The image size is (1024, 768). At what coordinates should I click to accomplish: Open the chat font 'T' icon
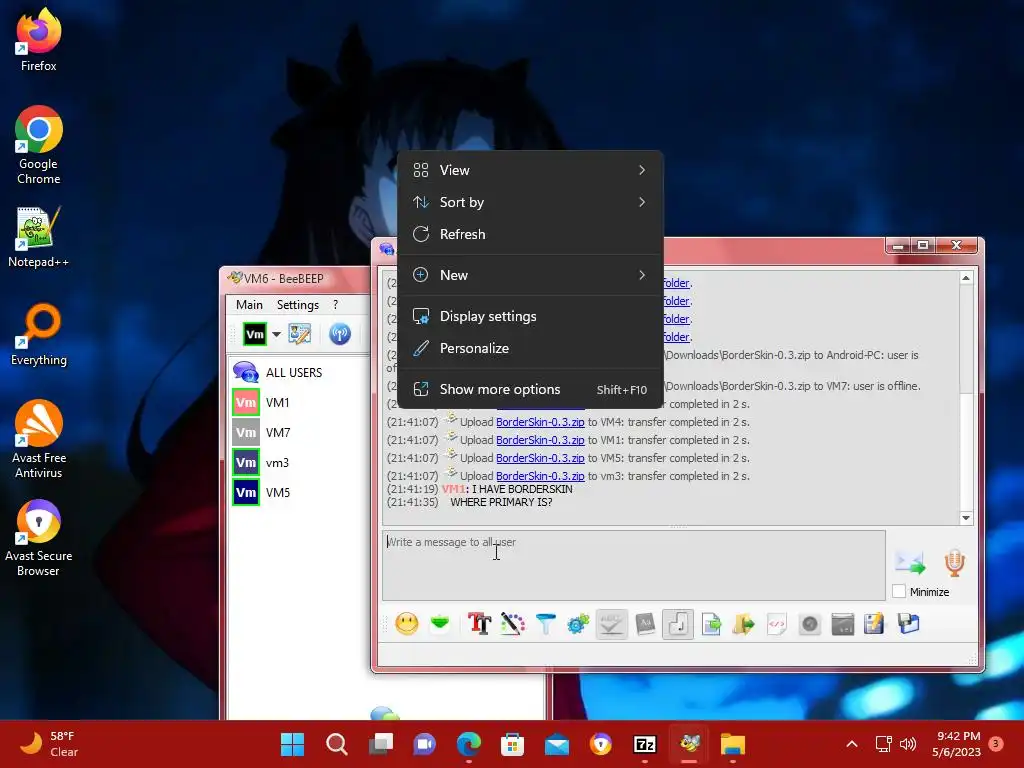tap(479, 624)
